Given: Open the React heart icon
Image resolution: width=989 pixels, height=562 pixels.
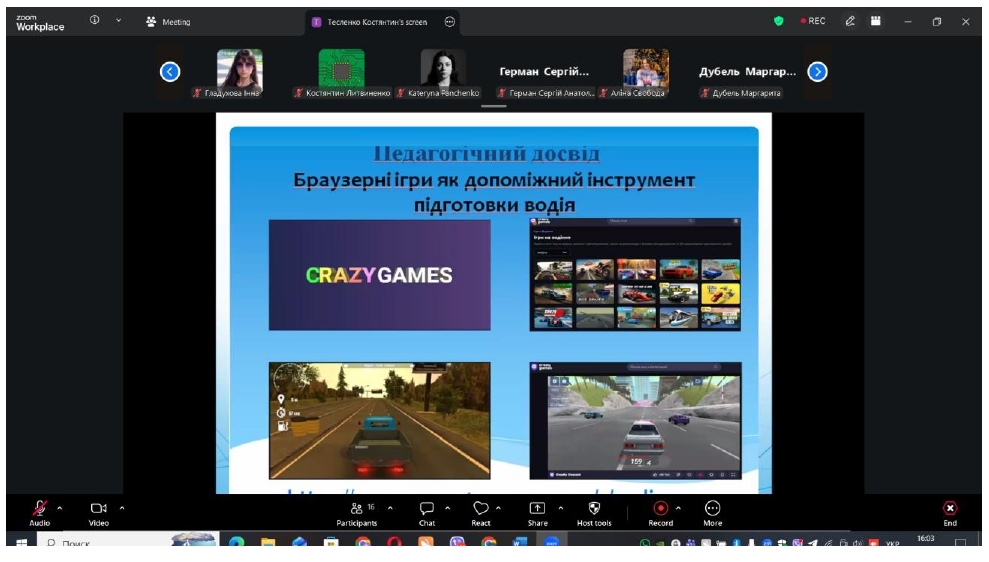Looking at the screenshot, I should pos(481,508).
